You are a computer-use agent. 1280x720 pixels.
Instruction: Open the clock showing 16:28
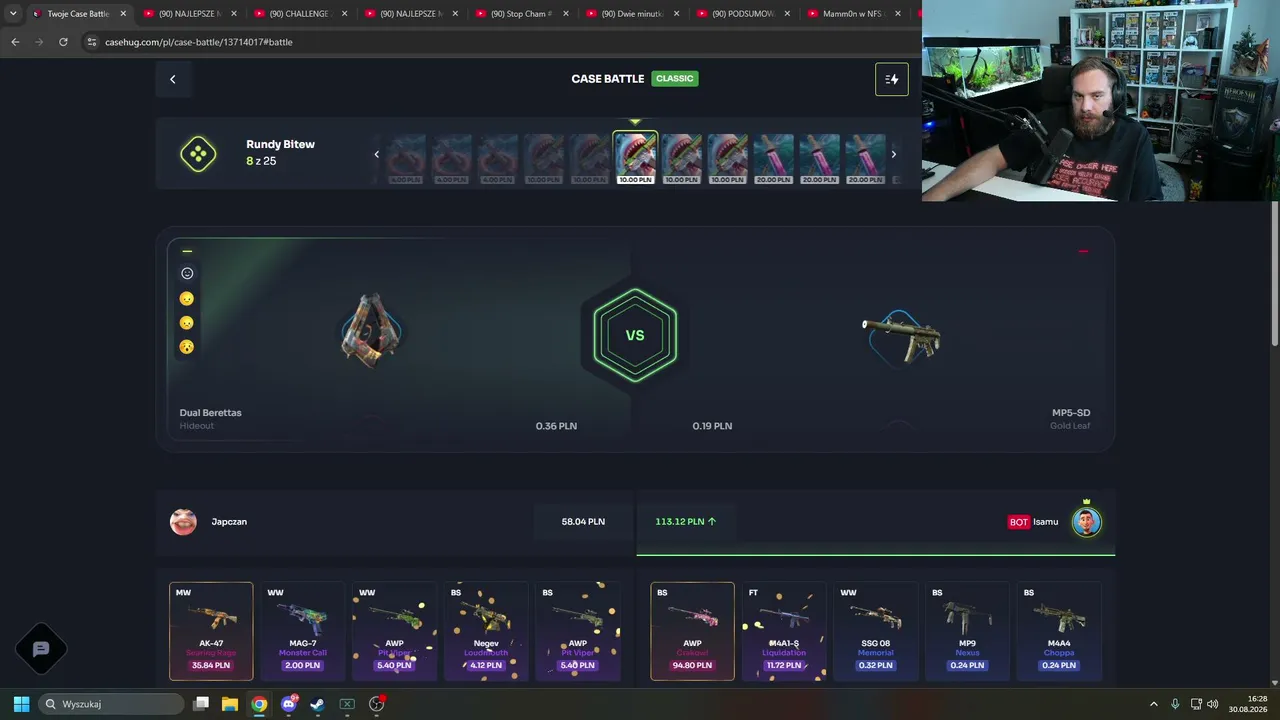pyautogui.click(x=1248, y=704)
